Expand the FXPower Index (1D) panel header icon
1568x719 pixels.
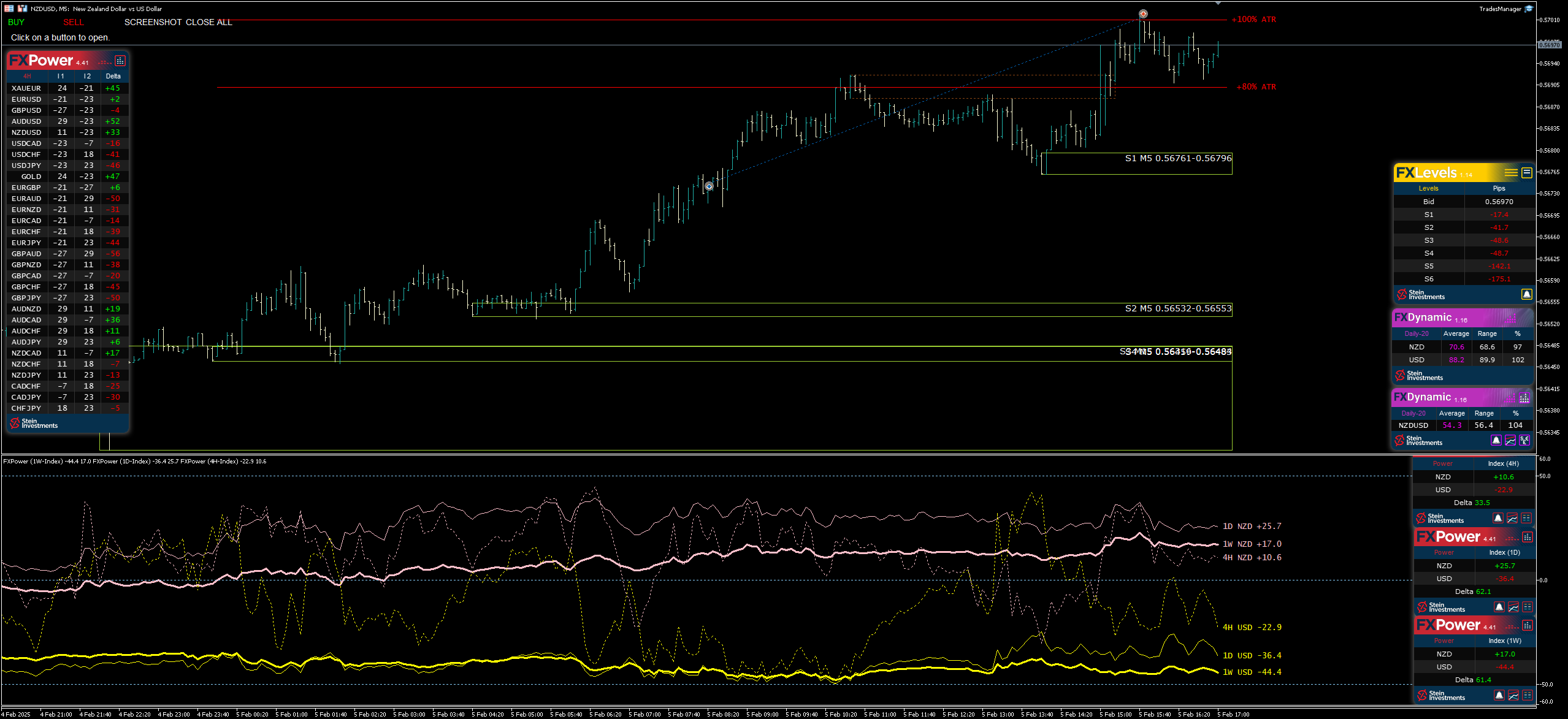coord(1528,538)
